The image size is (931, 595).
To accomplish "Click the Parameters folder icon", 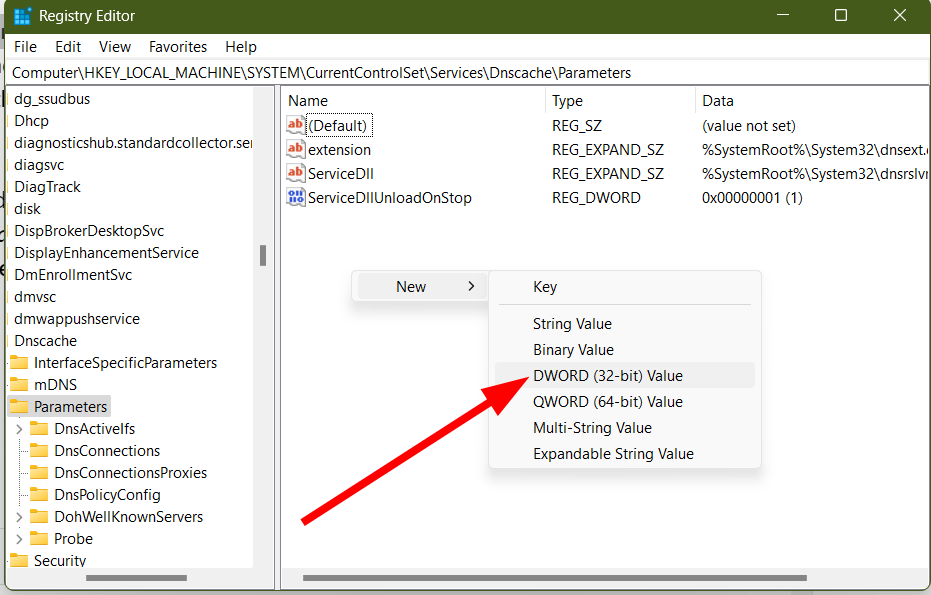I will 20,406.
